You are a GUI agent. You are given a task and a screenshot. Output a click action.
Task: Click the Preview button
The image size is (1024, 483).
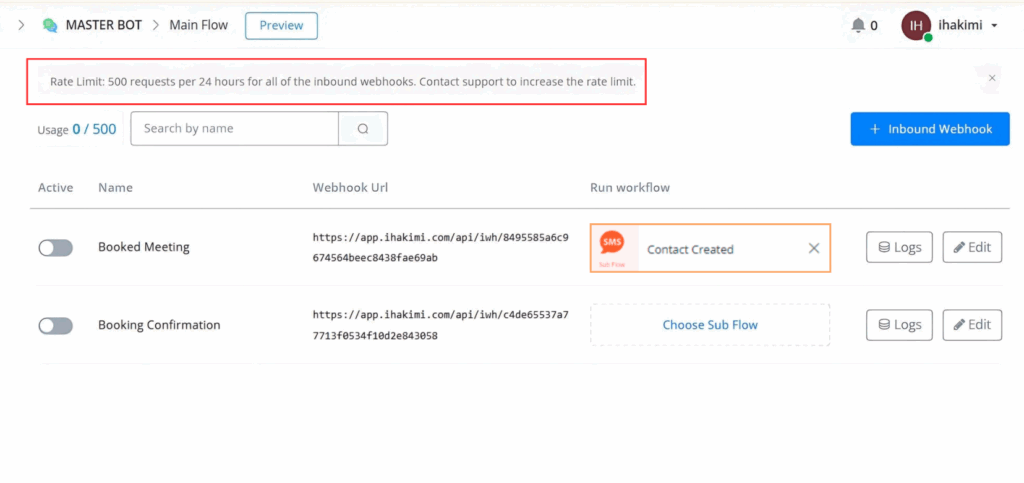tap(281, 26)
